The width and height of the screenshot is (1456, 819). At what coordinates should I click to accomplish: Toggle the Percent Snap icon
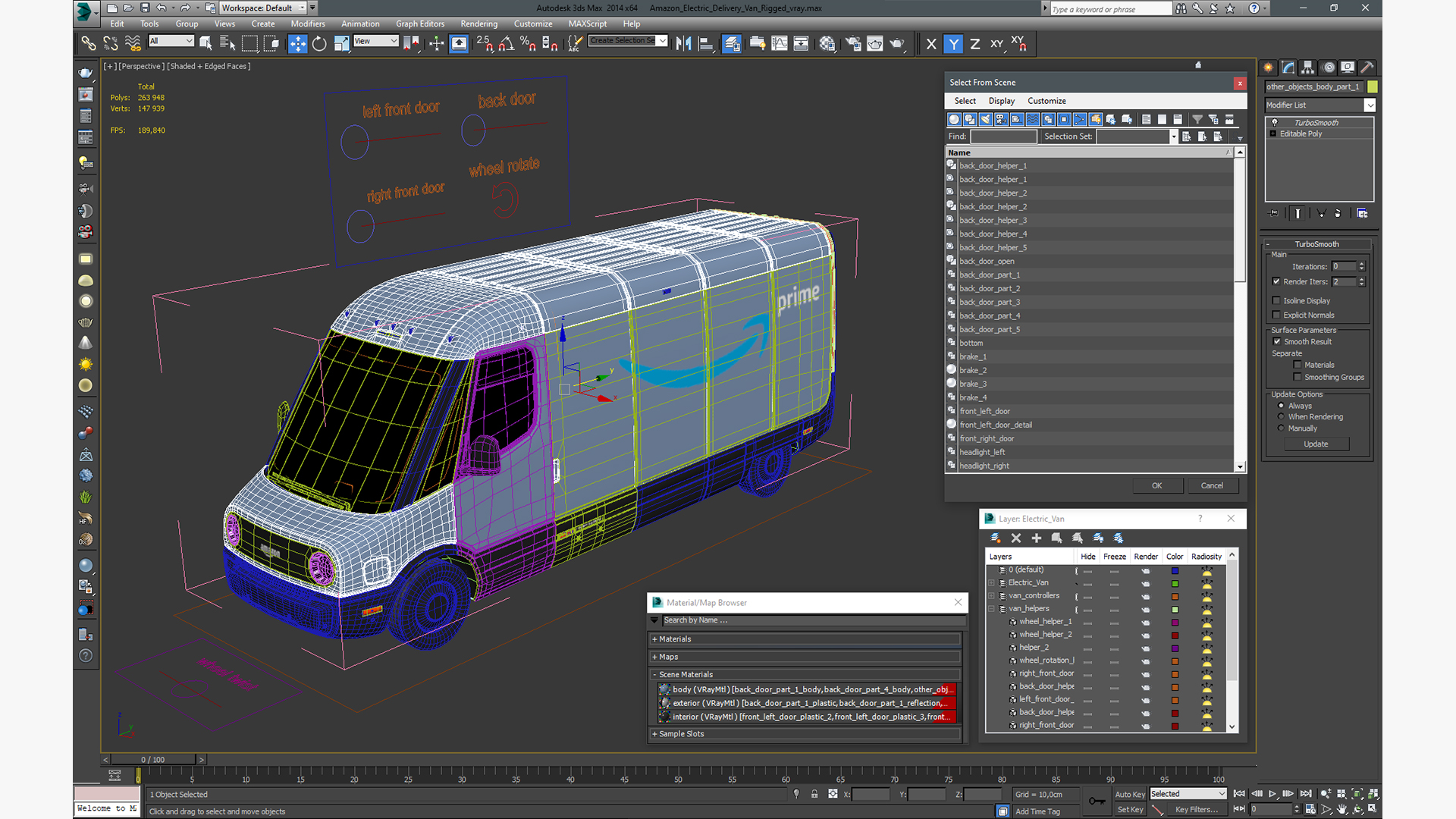[x=528, y=44]
